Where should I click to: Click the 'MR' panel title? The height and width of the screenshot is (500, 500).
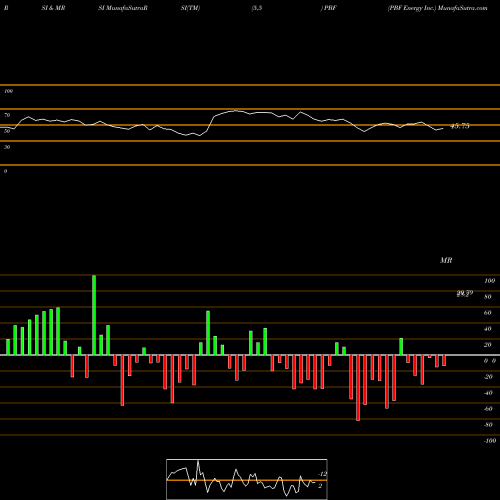(446, 260)
